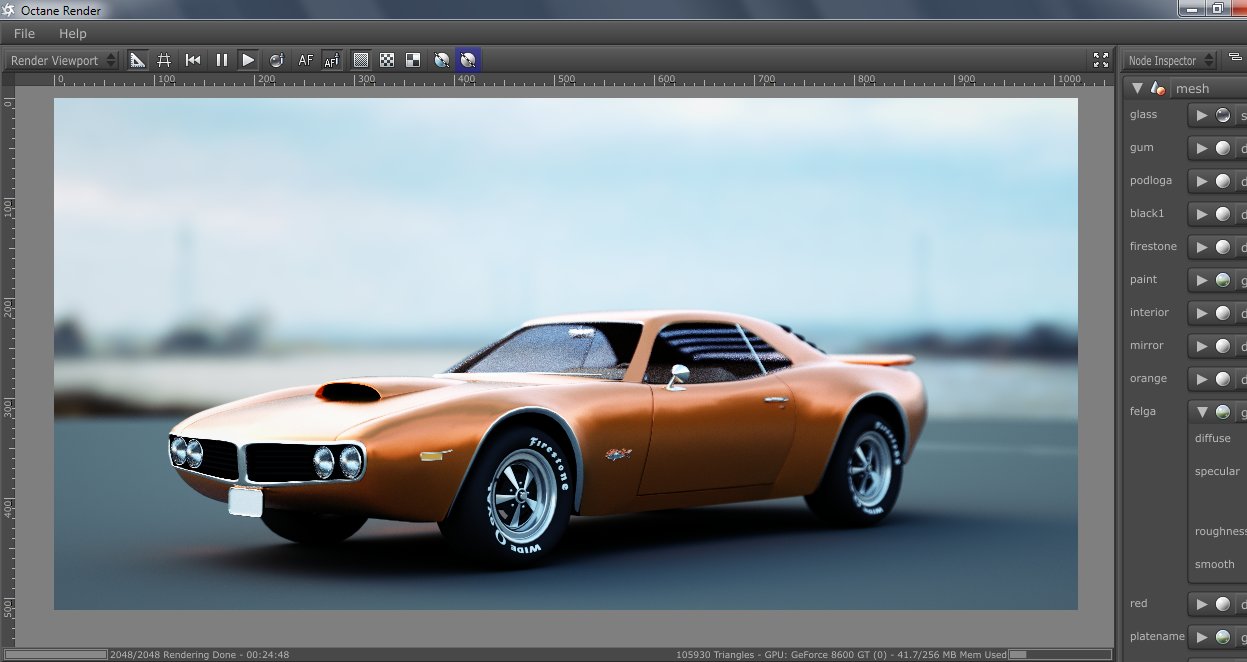1247x662 pixels.
Task: Click the collapse panels icon beside Node Inspector
Action: [1235, 58]
